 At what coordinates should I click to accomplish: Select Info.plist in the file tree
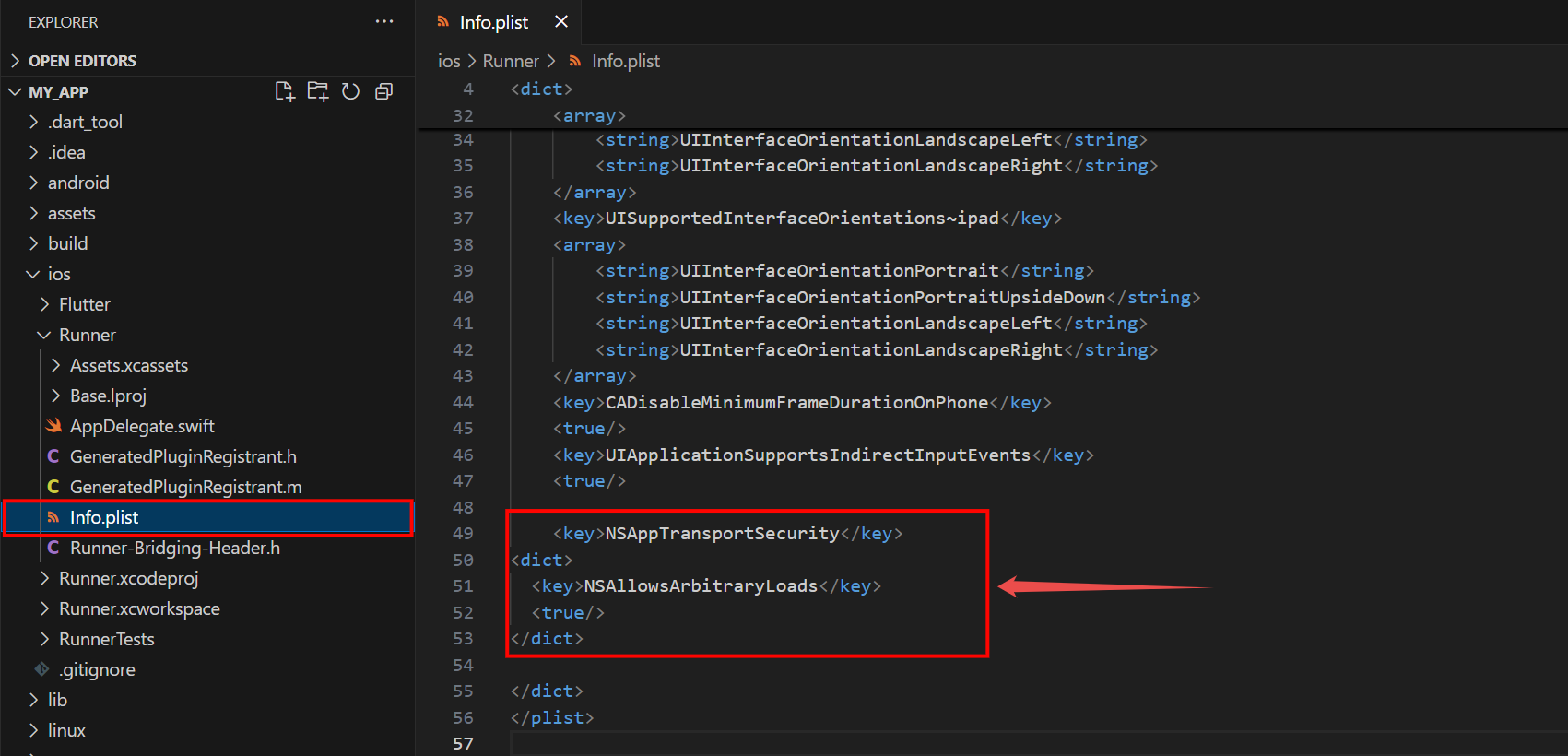point(207,517)
